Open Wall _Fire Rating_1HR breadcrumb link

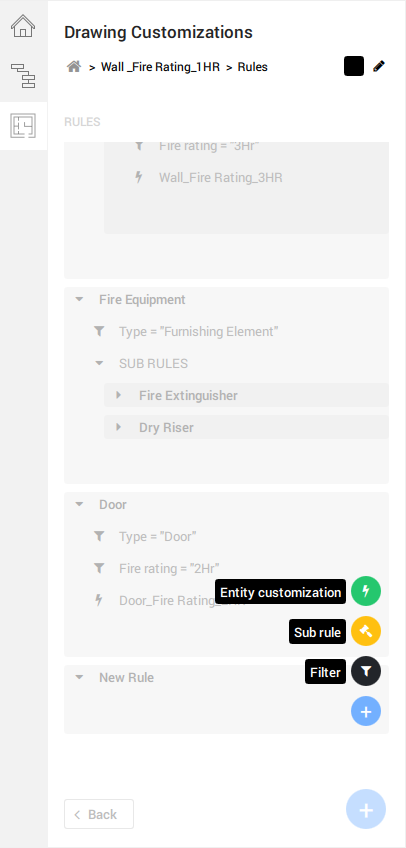[161, 67]
